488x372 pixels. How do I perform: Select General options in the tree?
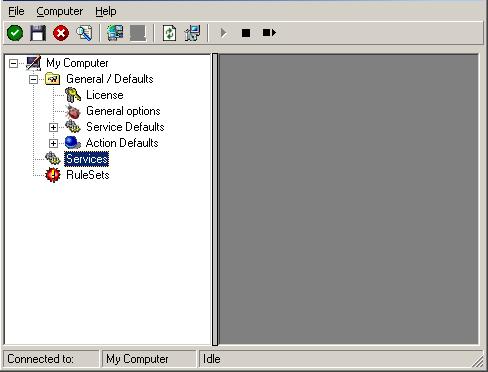123,111
